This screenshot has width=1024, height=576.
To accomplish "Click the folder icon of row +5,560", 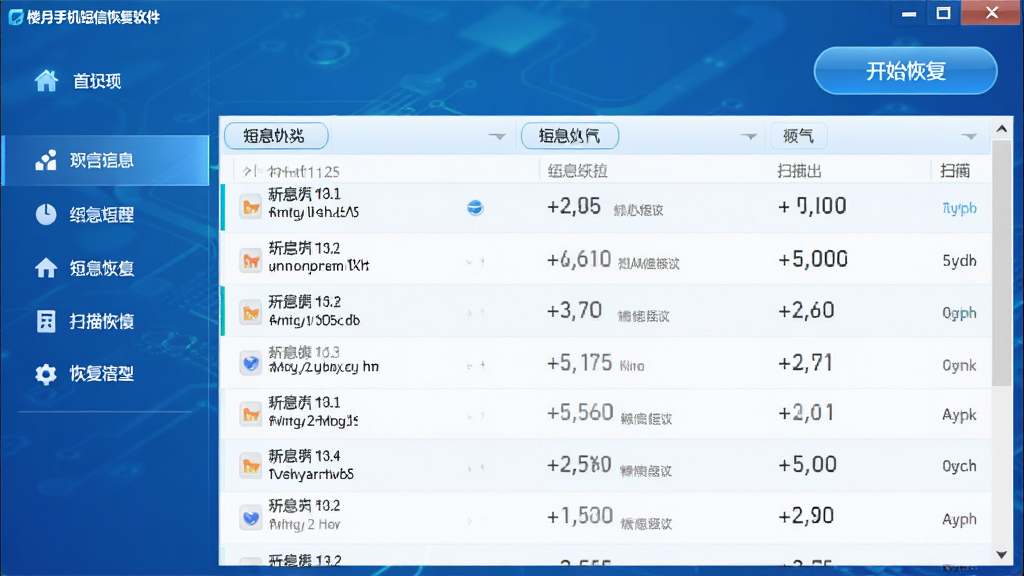I will 251,414.
